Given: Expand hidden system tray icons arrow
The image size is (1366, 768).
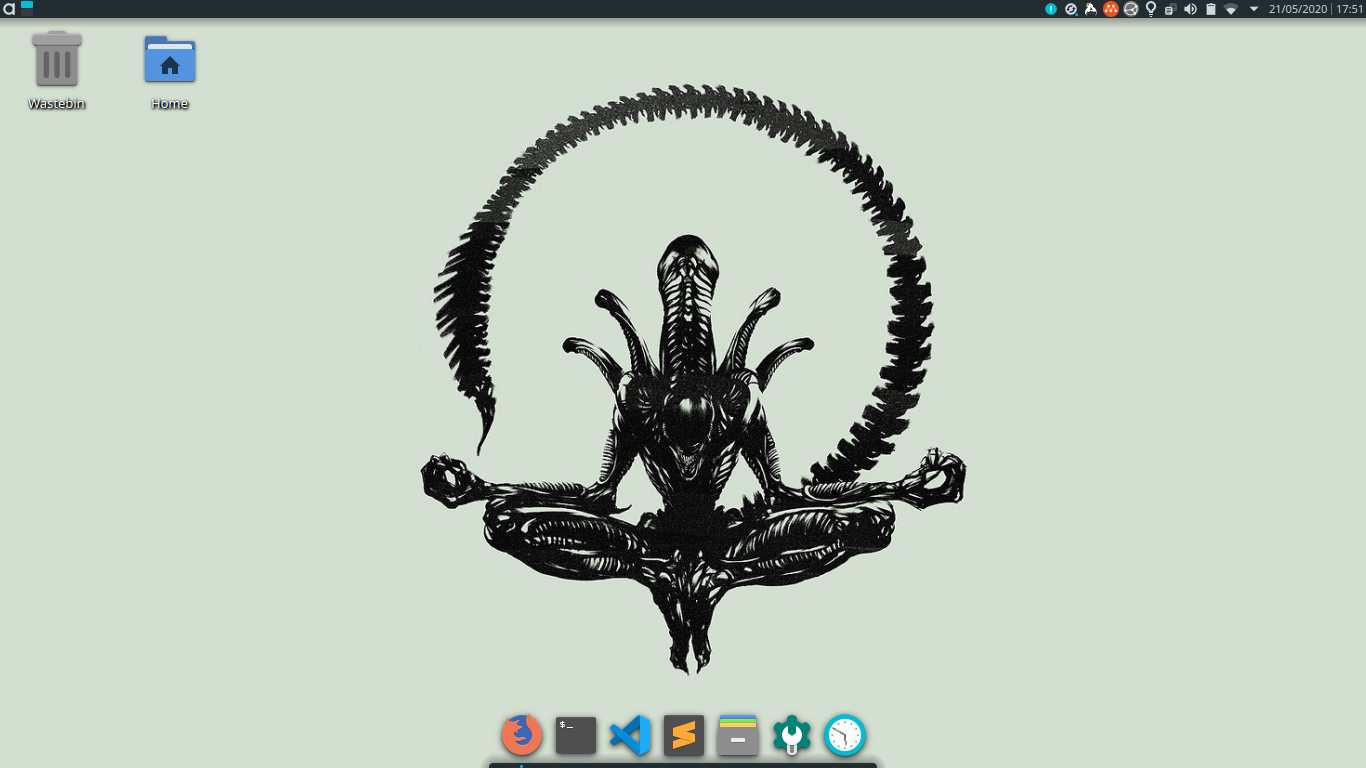Looking at the screenshot, I should point(1254,9).
